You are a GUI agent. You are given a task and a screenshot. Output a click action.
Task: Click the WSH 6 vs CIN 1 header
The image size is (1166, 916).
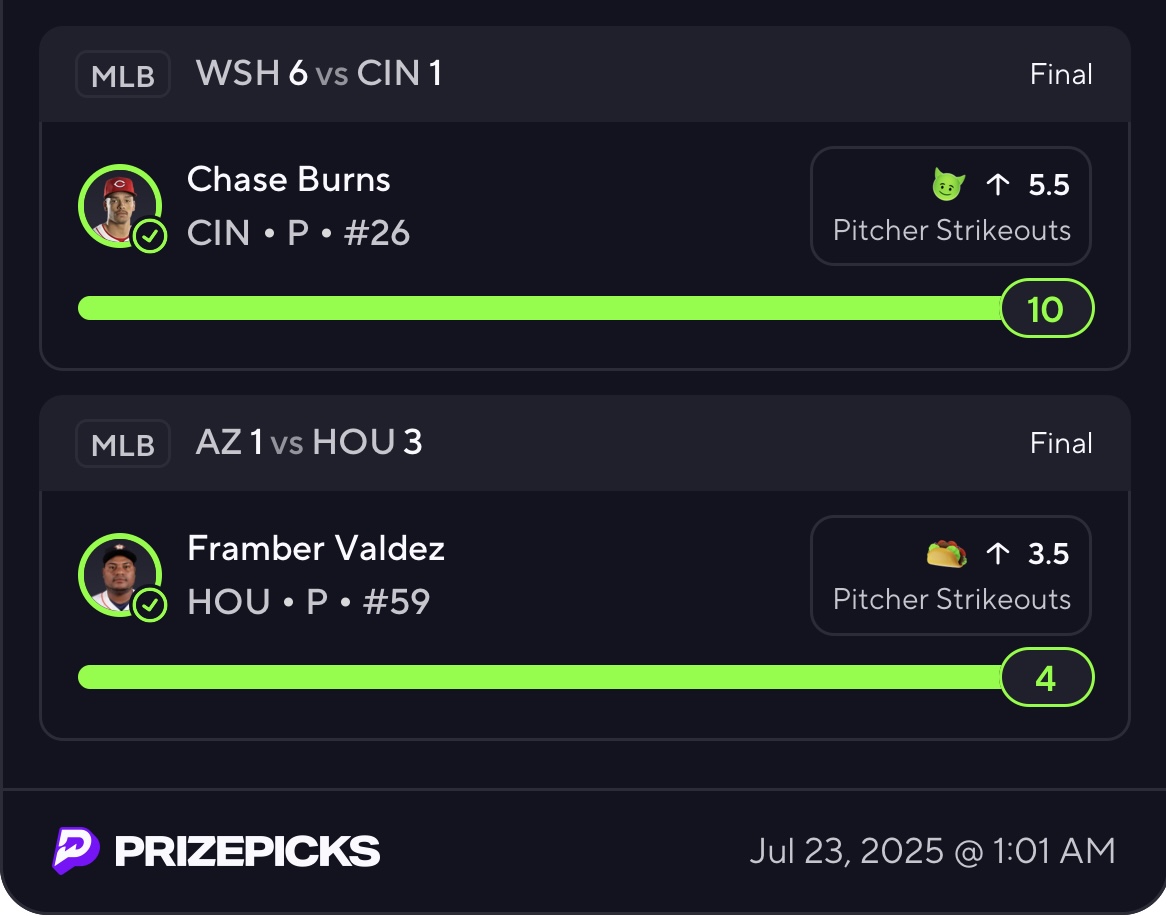pos(319,74)
